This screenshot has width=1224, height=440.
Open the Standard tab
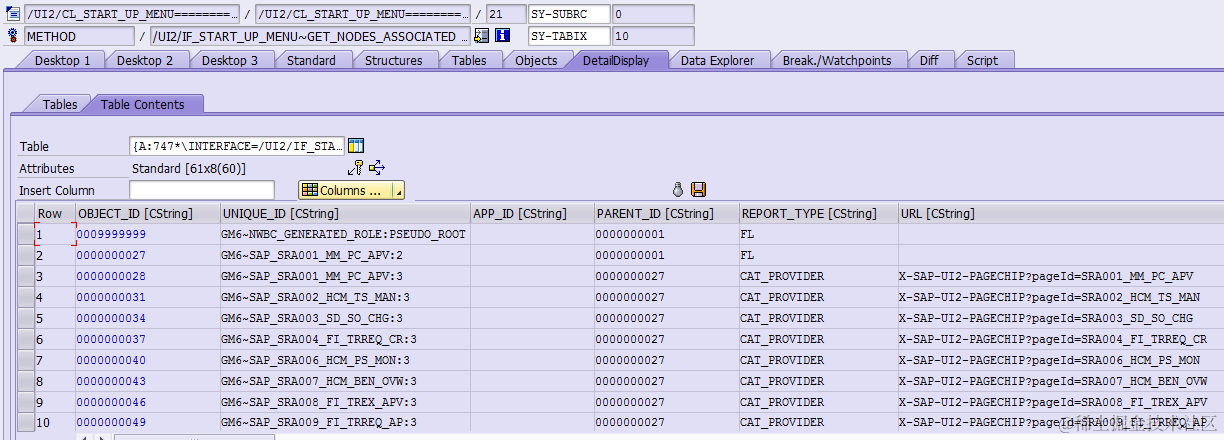tap(311, 60)
